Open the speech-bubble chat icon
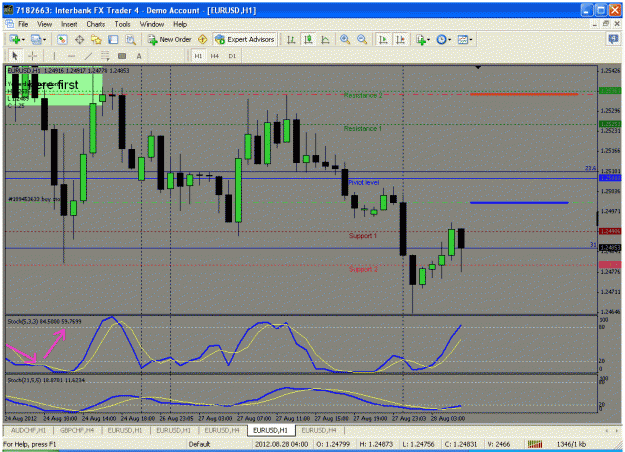This screenshot has width=625, height=452. coord(613,39)
